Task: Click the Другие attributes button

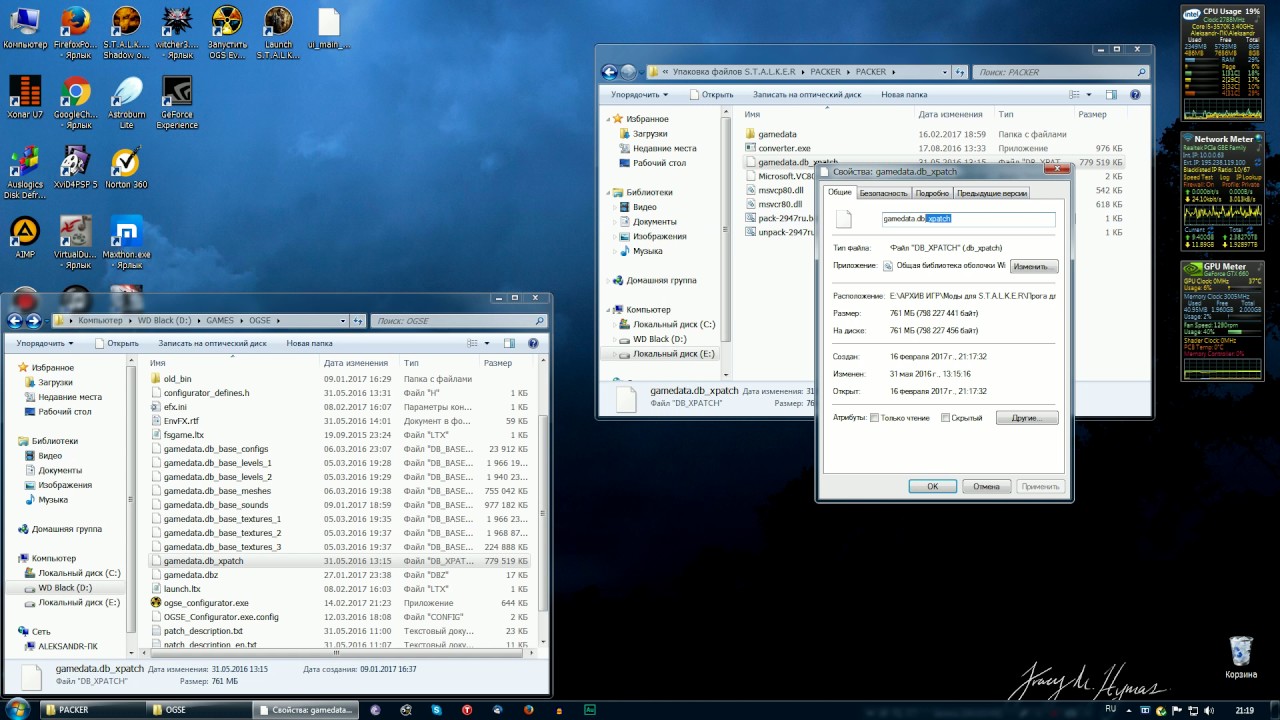Action: [x=1027, y=418]
